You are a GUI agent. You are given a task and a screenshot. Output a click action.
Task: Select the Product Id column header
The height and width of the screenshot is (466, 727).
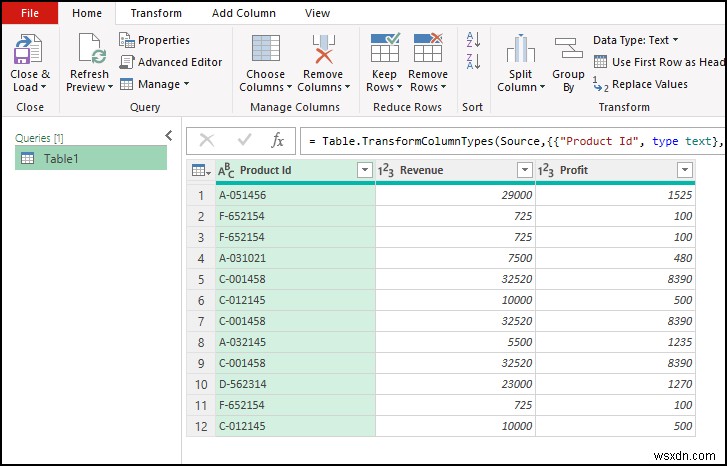point(295,171)
